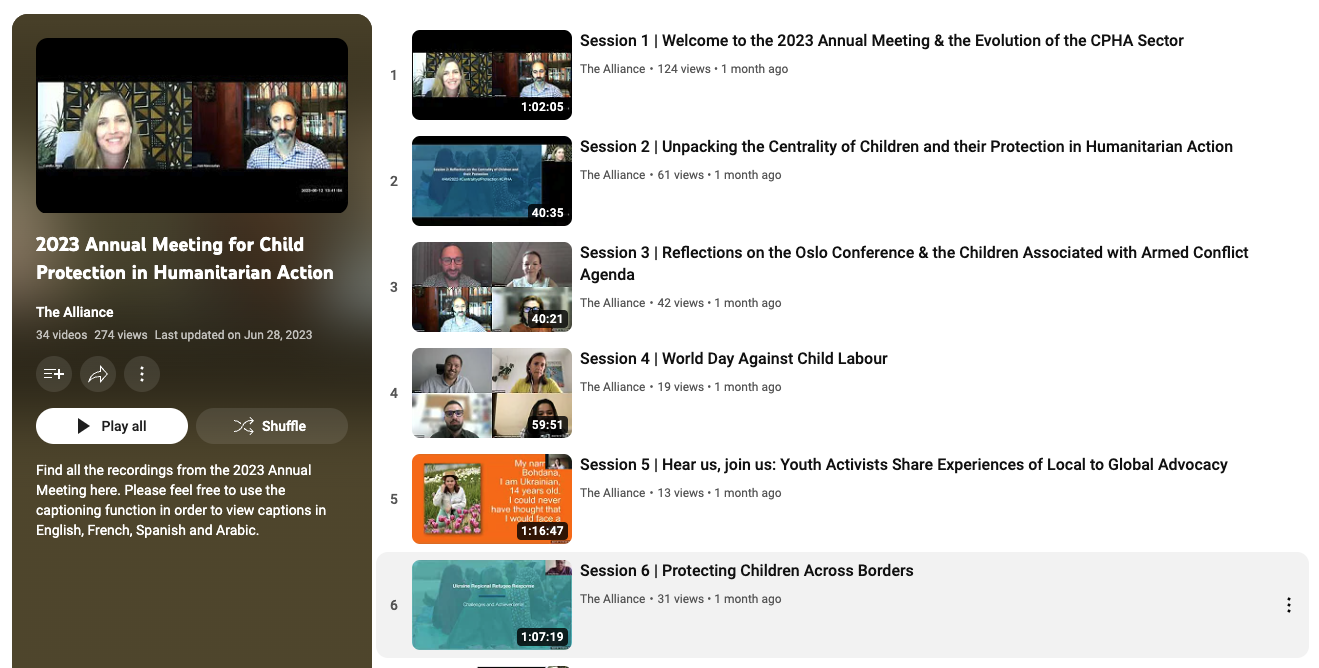Click the save playlist icon

54,374
